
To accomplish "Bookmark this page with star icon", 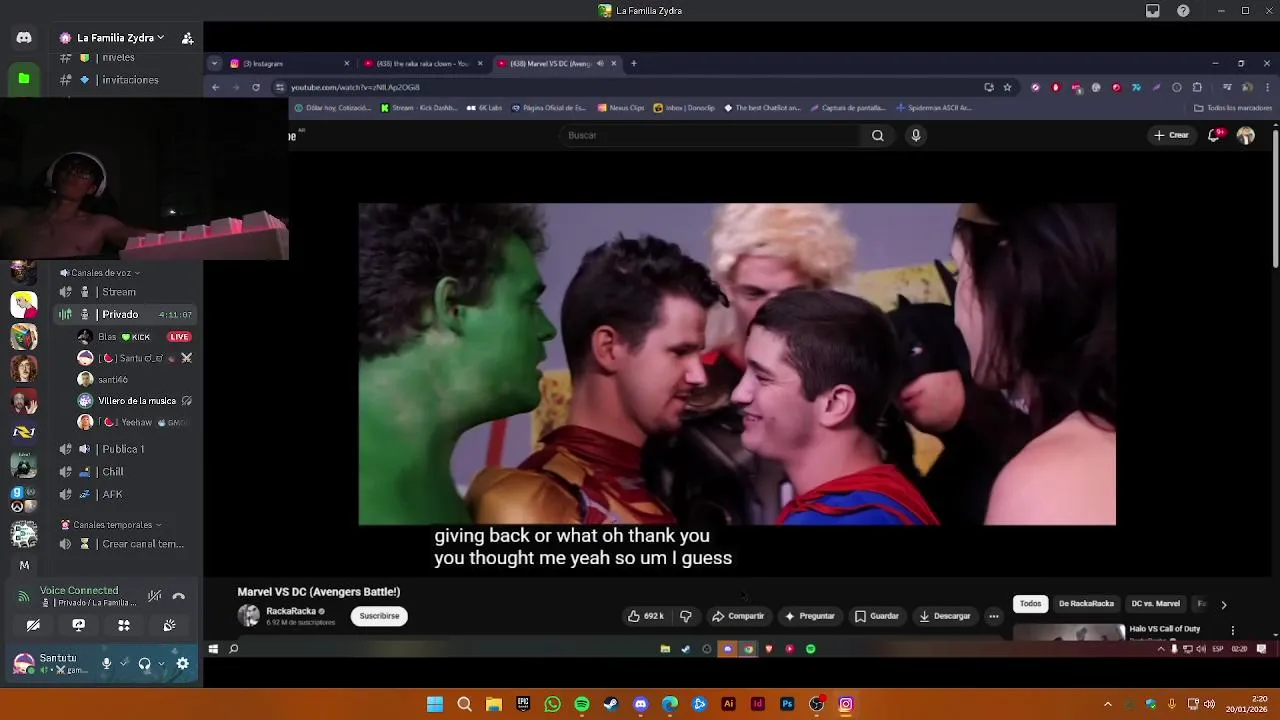I will (1007, 87).
